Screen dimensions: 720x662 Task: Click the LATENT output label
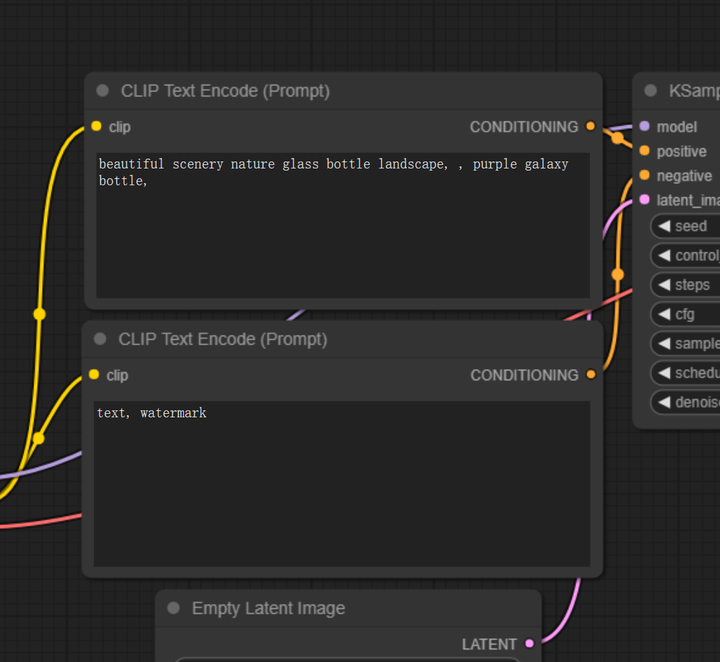point(489,644)
